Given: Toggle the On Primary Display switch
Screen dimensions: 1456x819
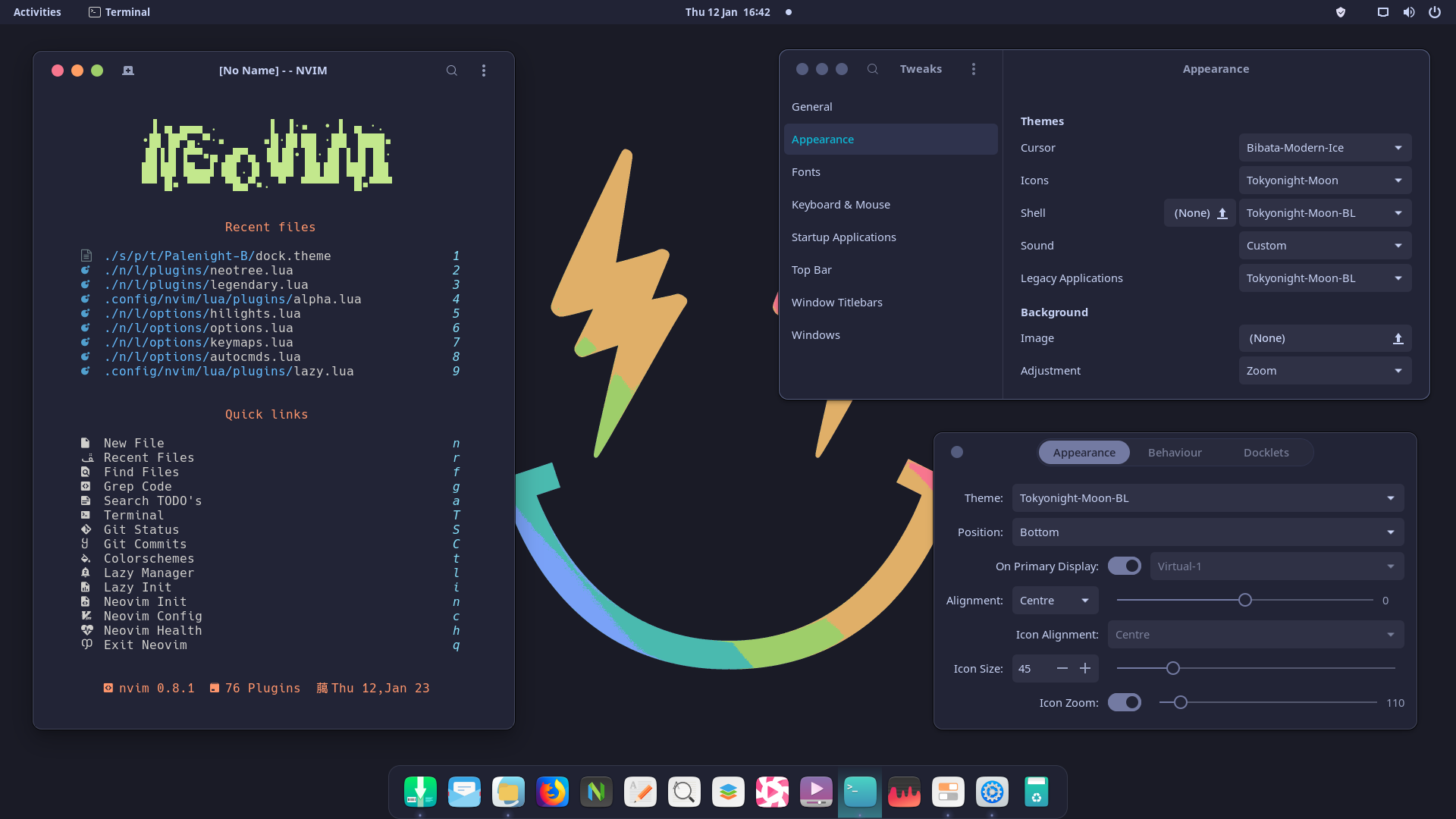Looking at the screenshot, I should tap(1125, 566).
